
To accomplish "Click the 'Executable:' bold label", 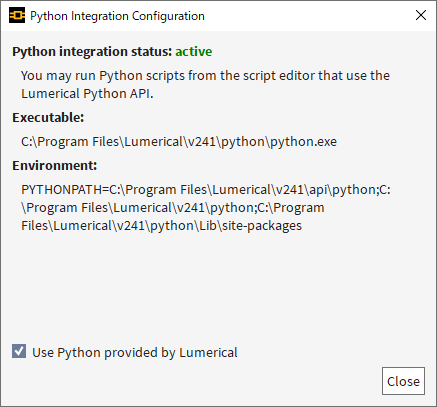I will coord(48,118).
